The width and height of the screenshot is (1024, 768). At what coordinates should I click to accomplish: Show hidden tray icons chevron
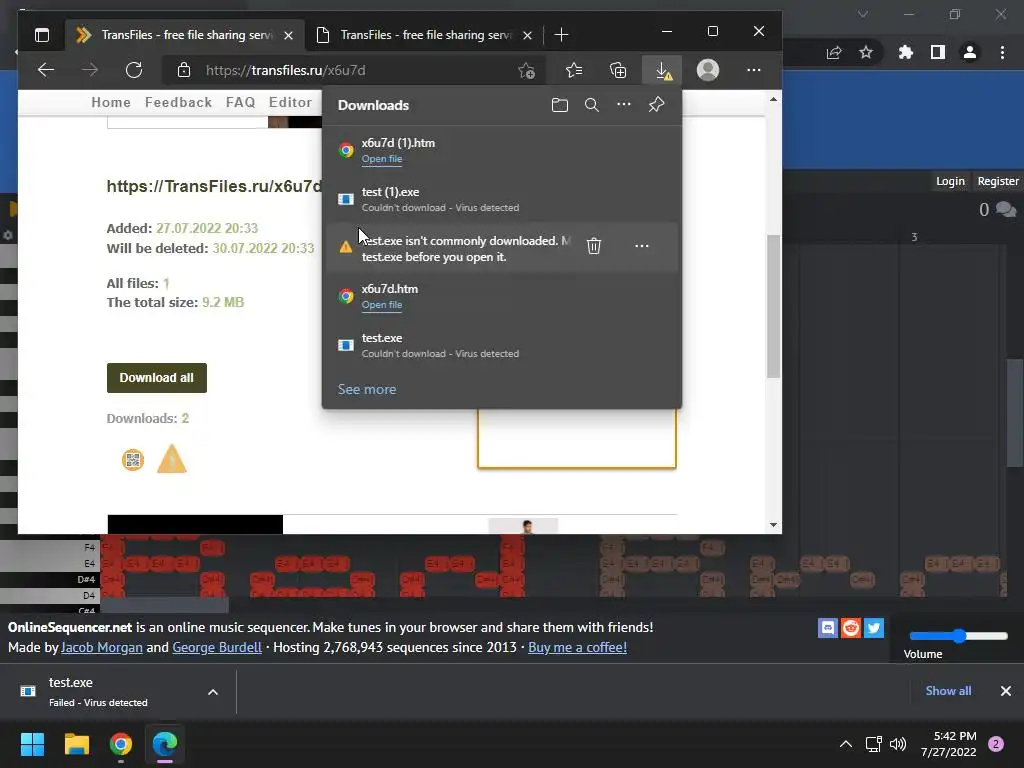(846, 744)
